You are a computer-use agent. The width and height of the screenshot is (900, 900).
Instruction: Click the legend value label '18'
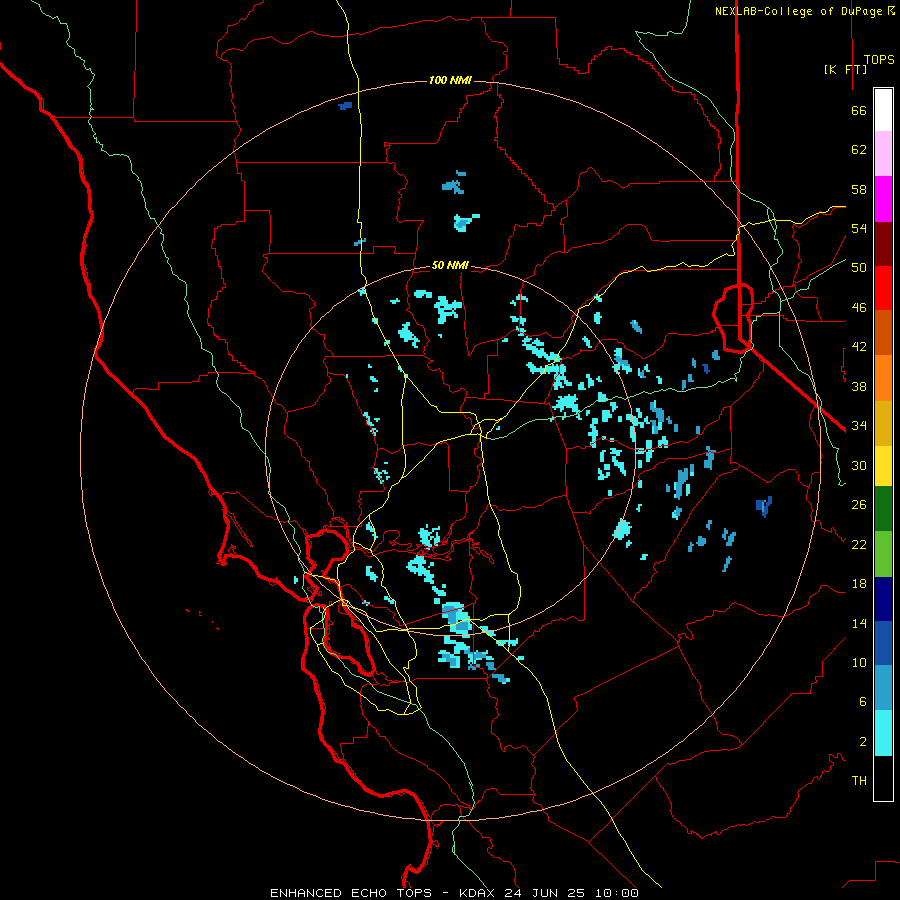point(859,584)
